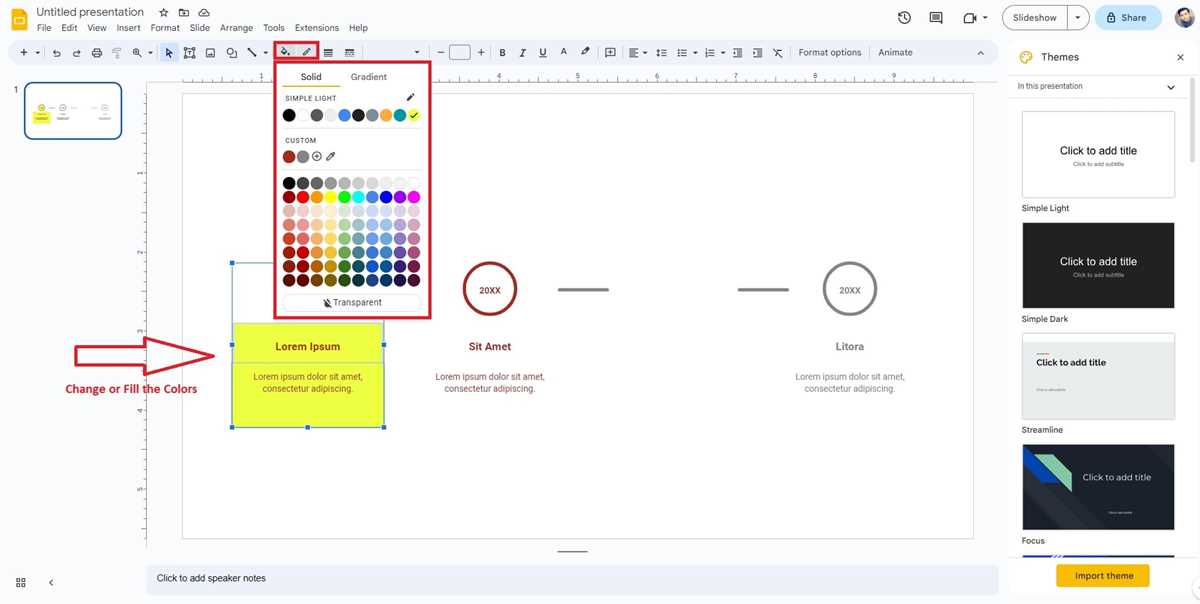Viewport: 1200px width, 604px height.
Task: Select the Paint format tool
Action: click(x=117, y=53)
